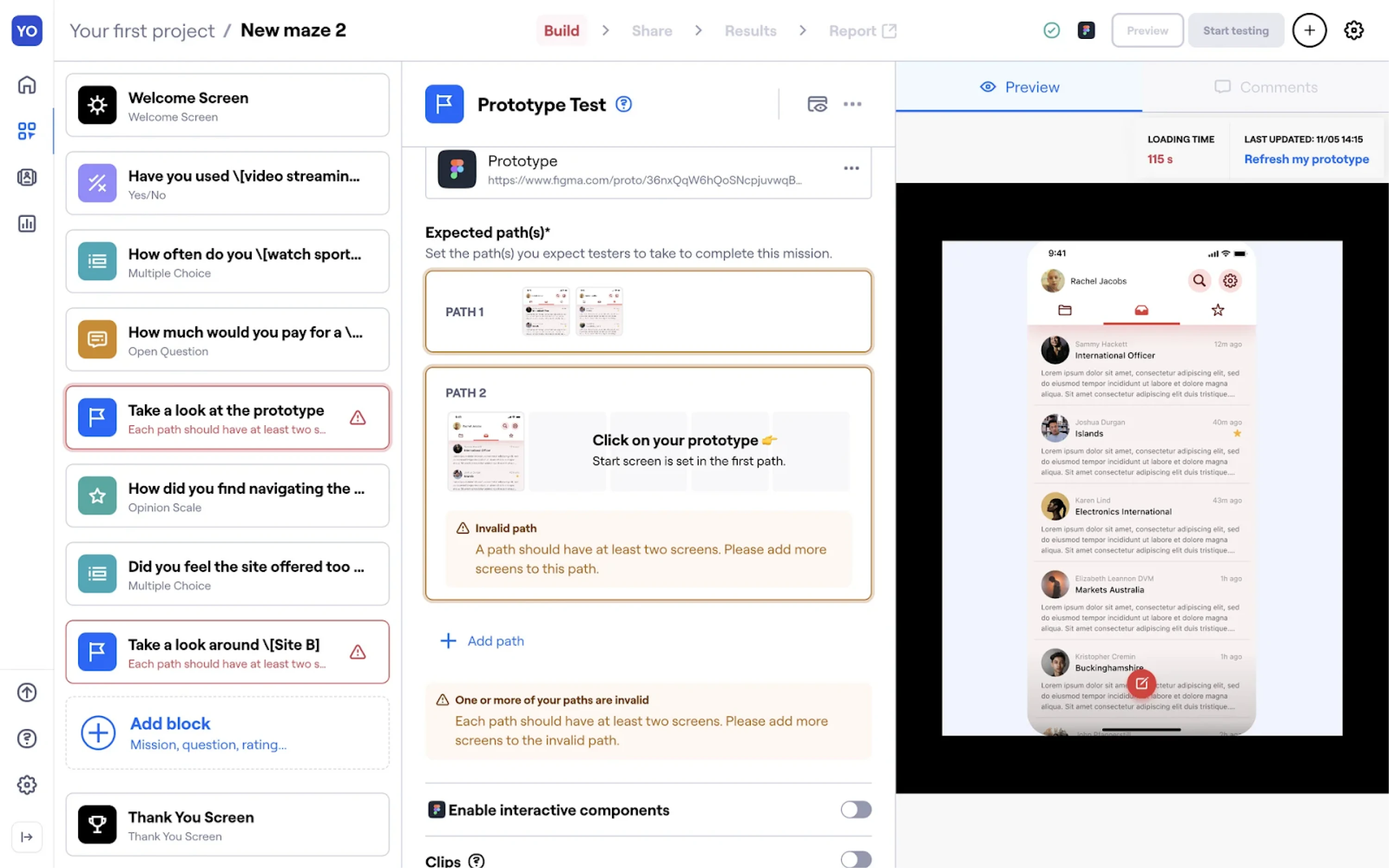Image resolution: width=1389 pixels, height=868 pixels.
Task: Click the Figma icon in top bar
Action: [x=1086, y=31]
